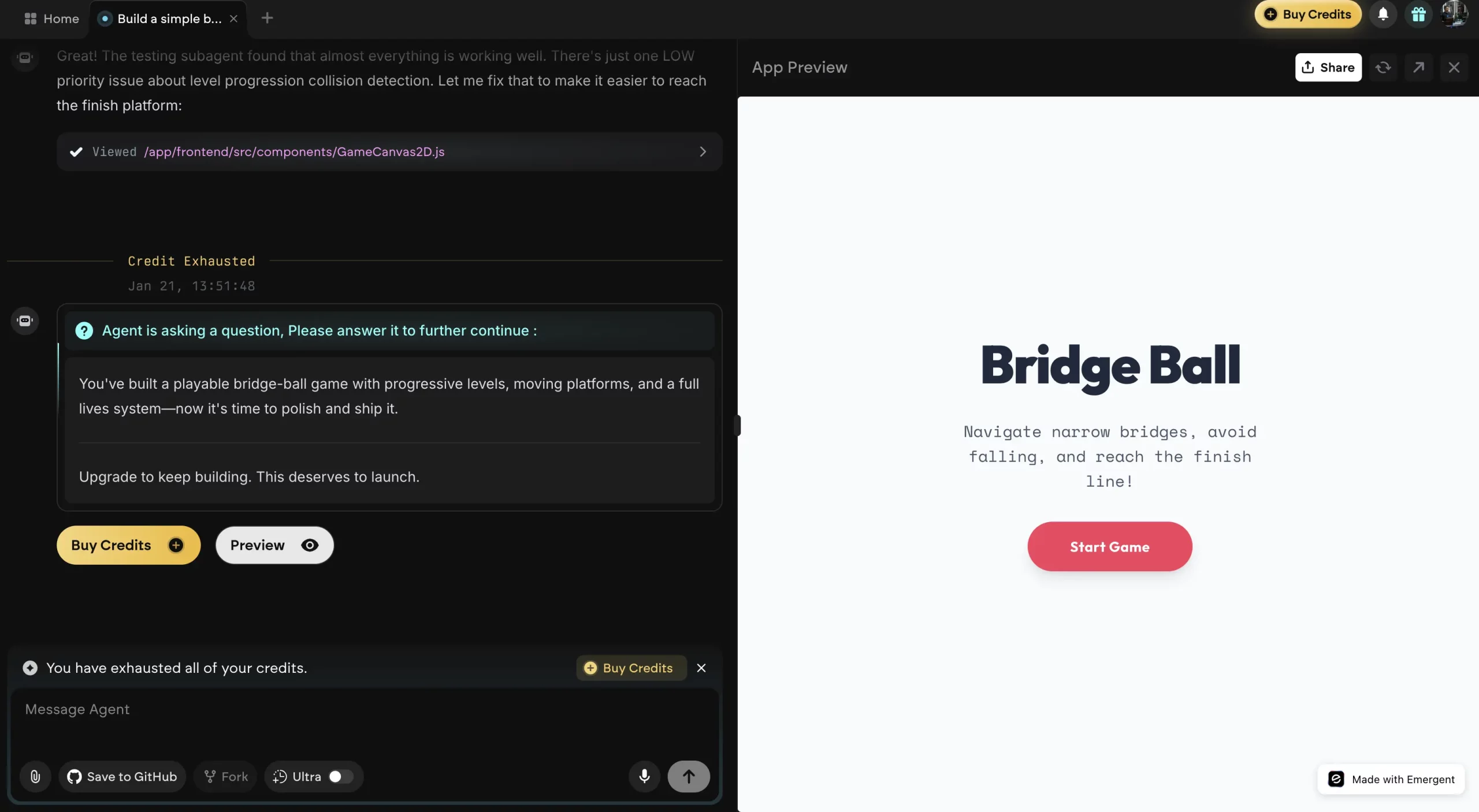This screenshot has width=1479, height=812.
Task: Open app preview in new window
Action: [1418, 68]
